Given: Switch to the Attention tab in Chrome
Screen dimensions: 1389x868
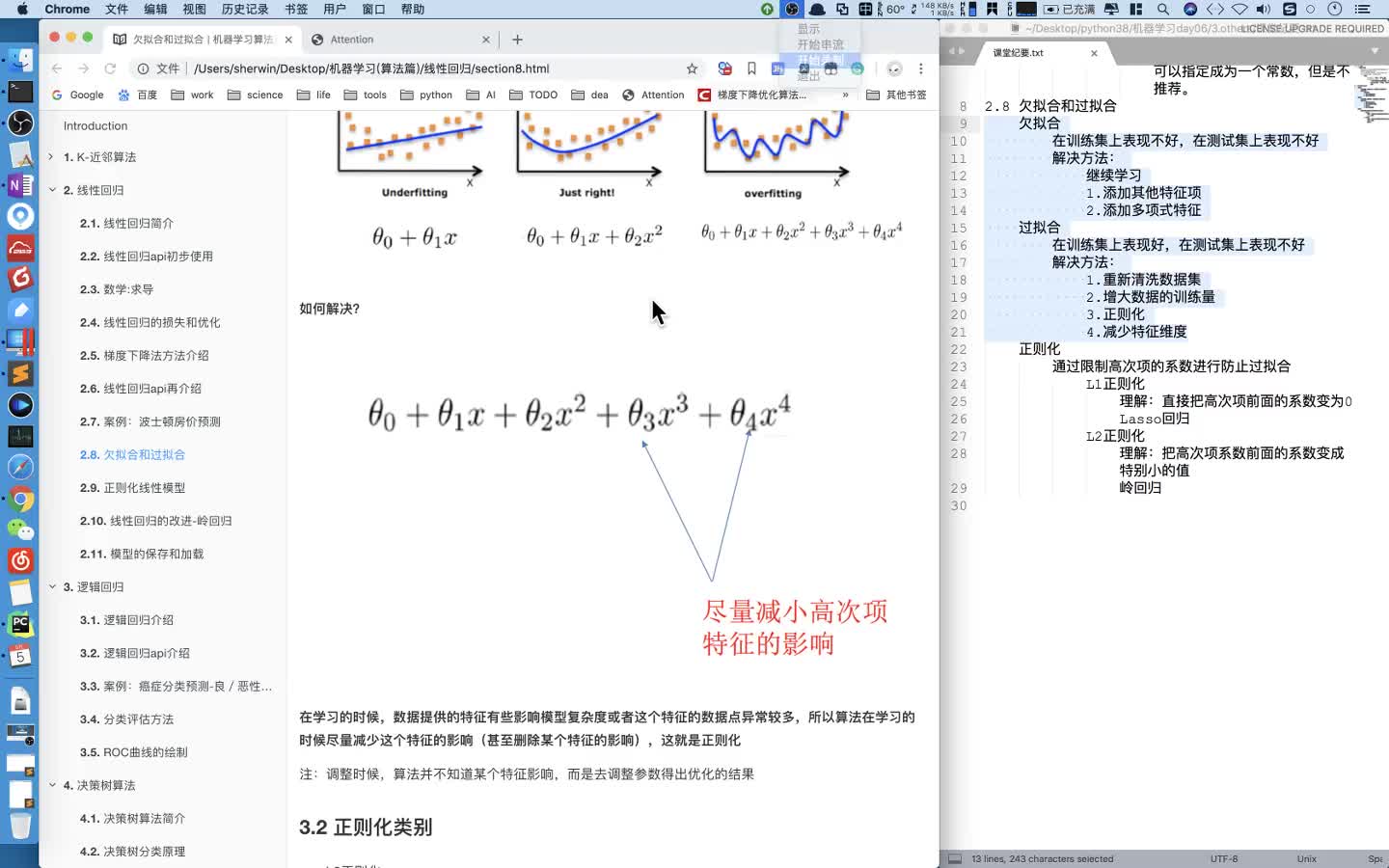Looking at the screenshot, I should click(399, 40).
